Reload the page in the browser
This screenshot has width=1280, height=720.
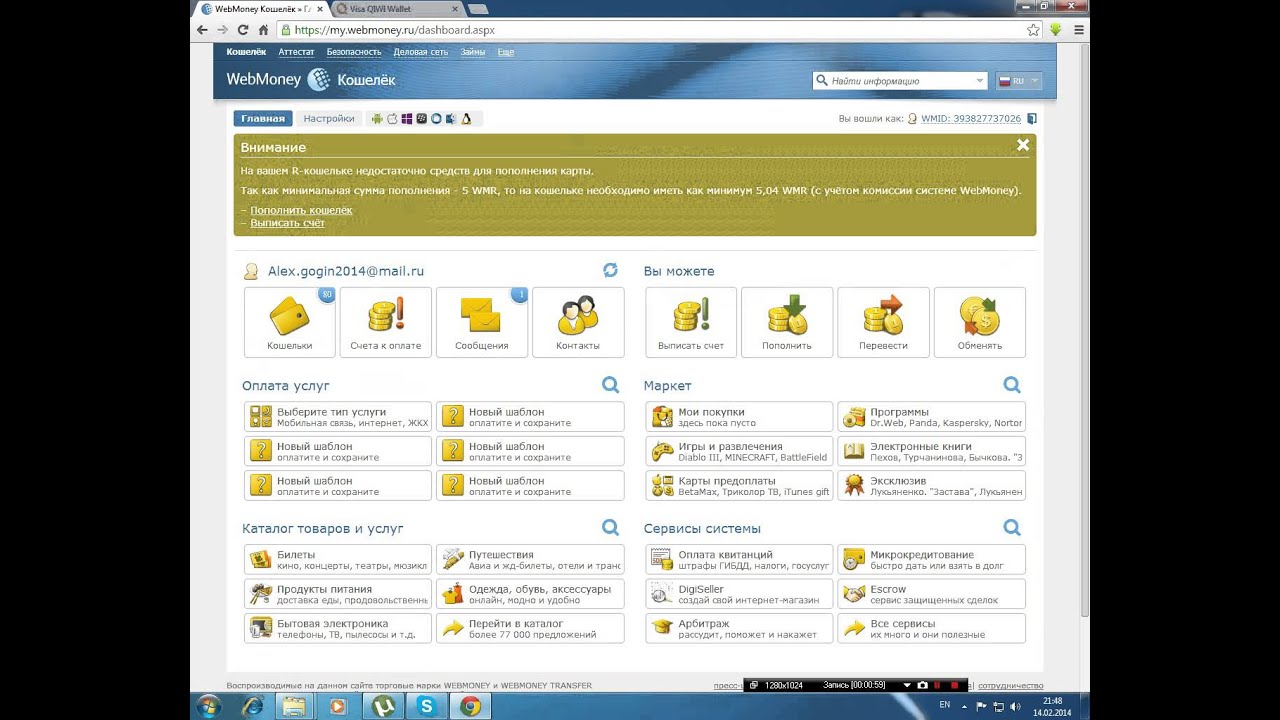pos(243,30)
